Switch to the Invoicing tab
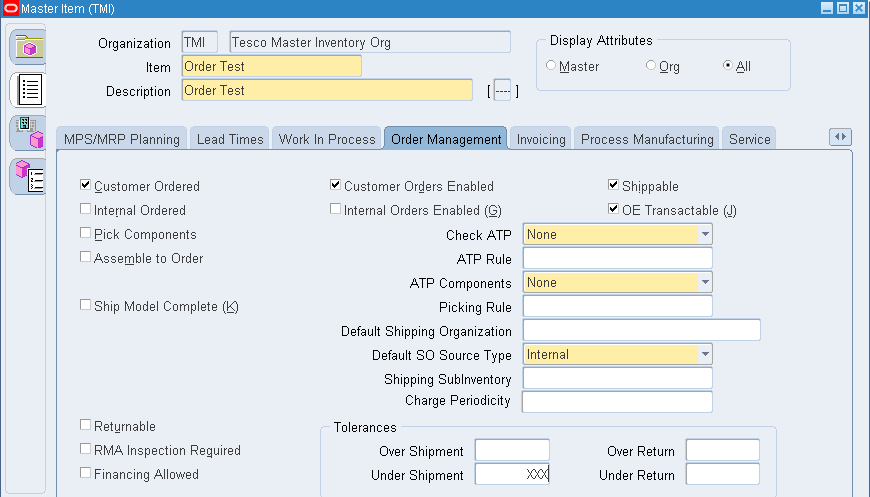This screenshot has height=497, width=870. click(x=541, y=139)
